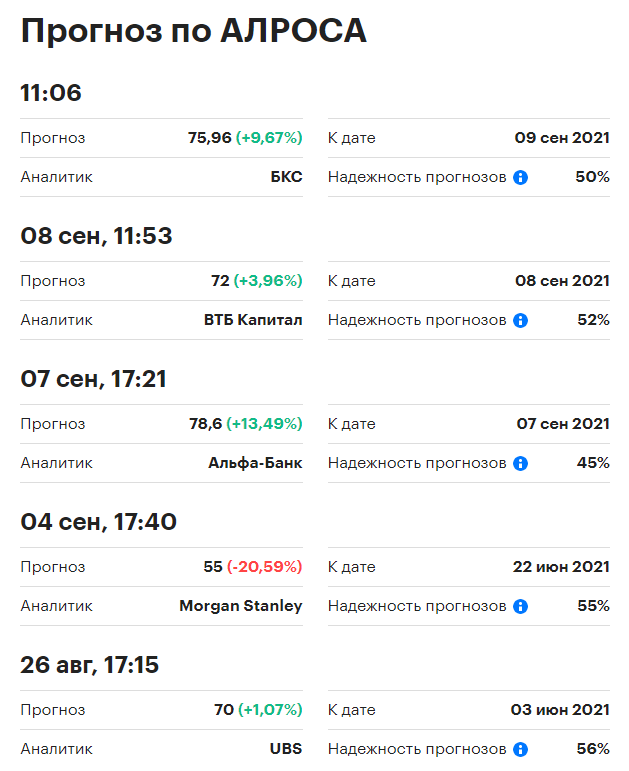The width and height of the screenshot is (629, 771).
Task: Click the info icon in the БКС forecast row
Action: (520, 178)
